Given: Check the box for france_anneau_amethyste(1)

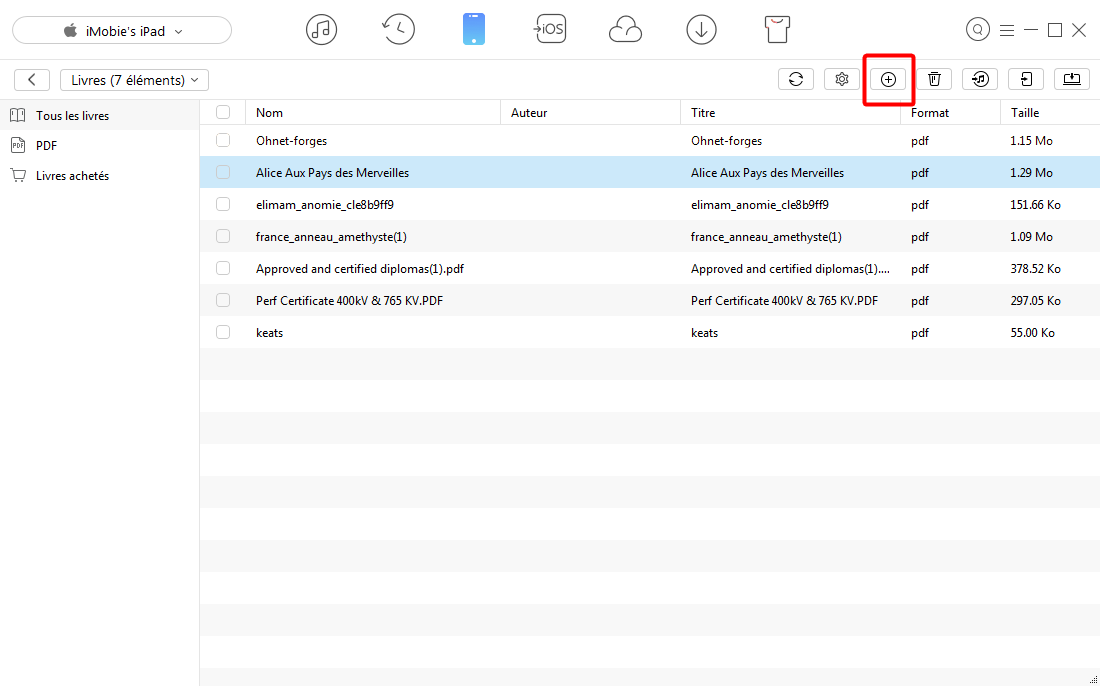Looking at the screenshot, I should point(223,236).
